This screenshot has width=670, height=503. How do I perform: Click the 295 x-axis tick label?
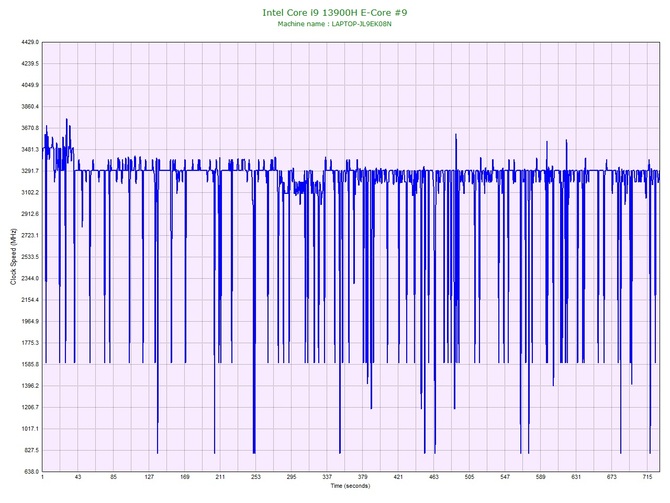tap(291, 477)
